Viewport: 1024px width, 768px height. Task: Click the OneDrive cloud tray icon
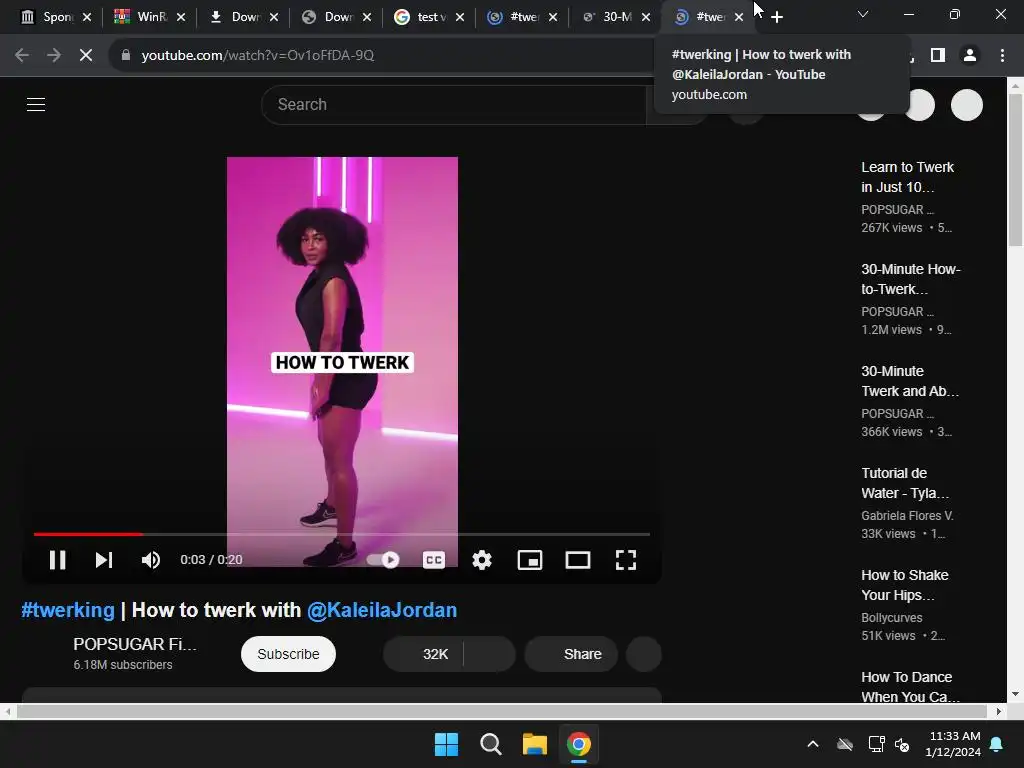pyautogui.click(x=845, y=744)
